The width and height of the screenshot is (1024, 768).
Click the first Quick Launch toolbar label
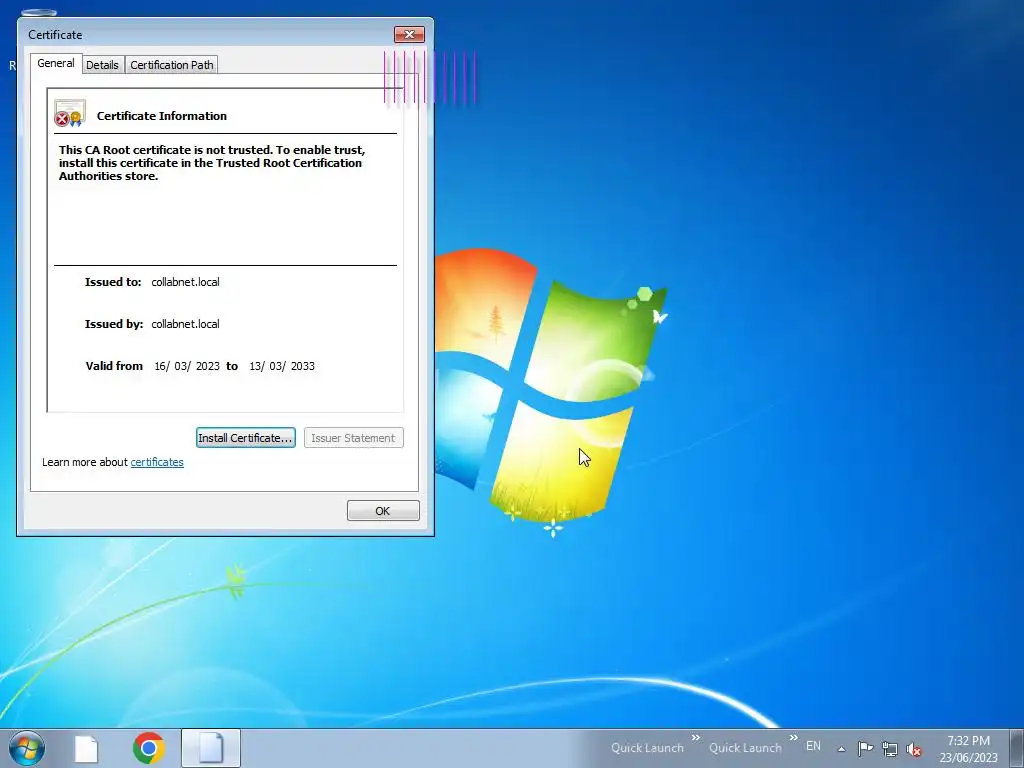click(x=647, y=748)
